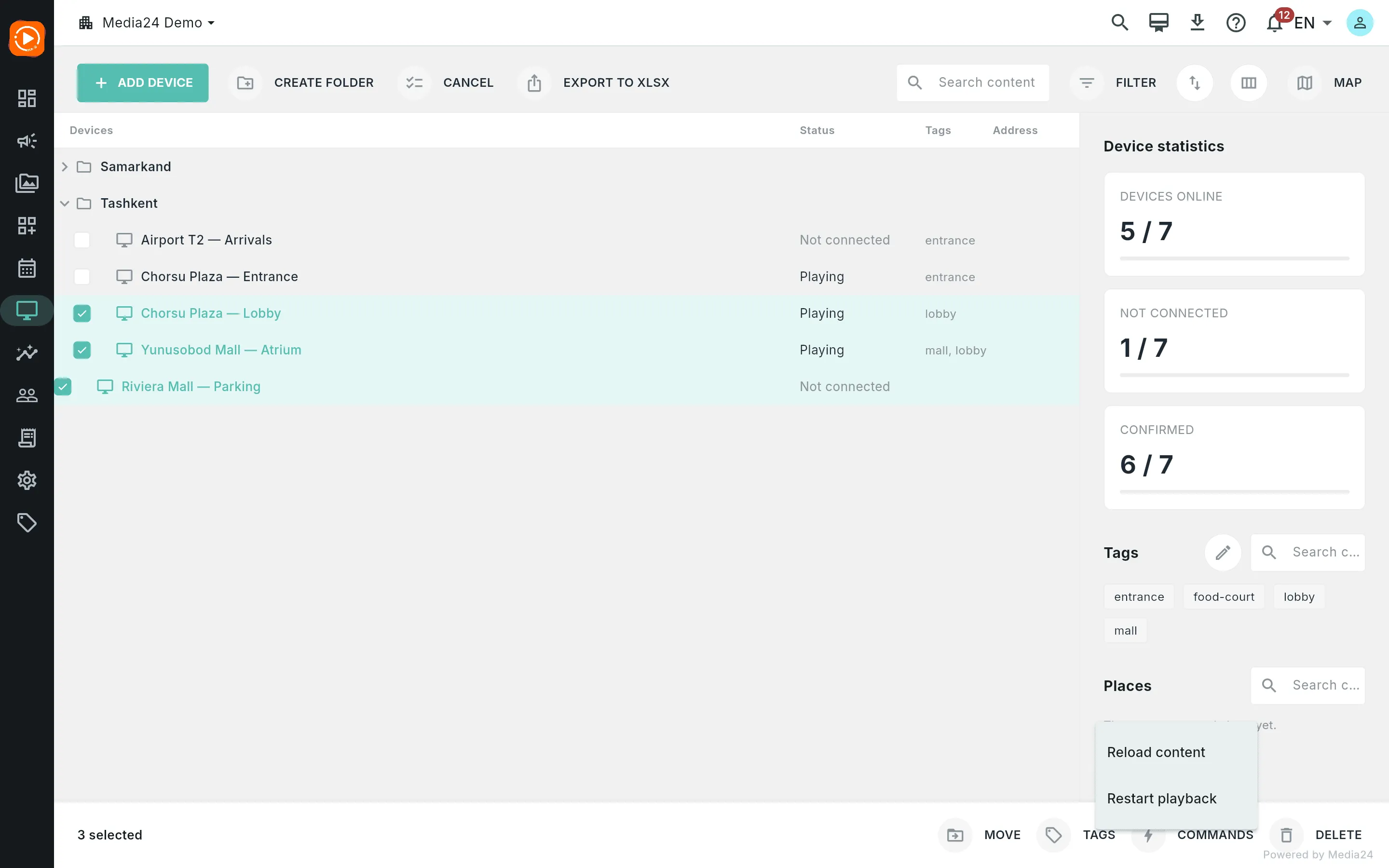Uncheck the Yunusobod Mall — Atrium checkbox
Screen dimensions: 1389x868
pos(82,350)
